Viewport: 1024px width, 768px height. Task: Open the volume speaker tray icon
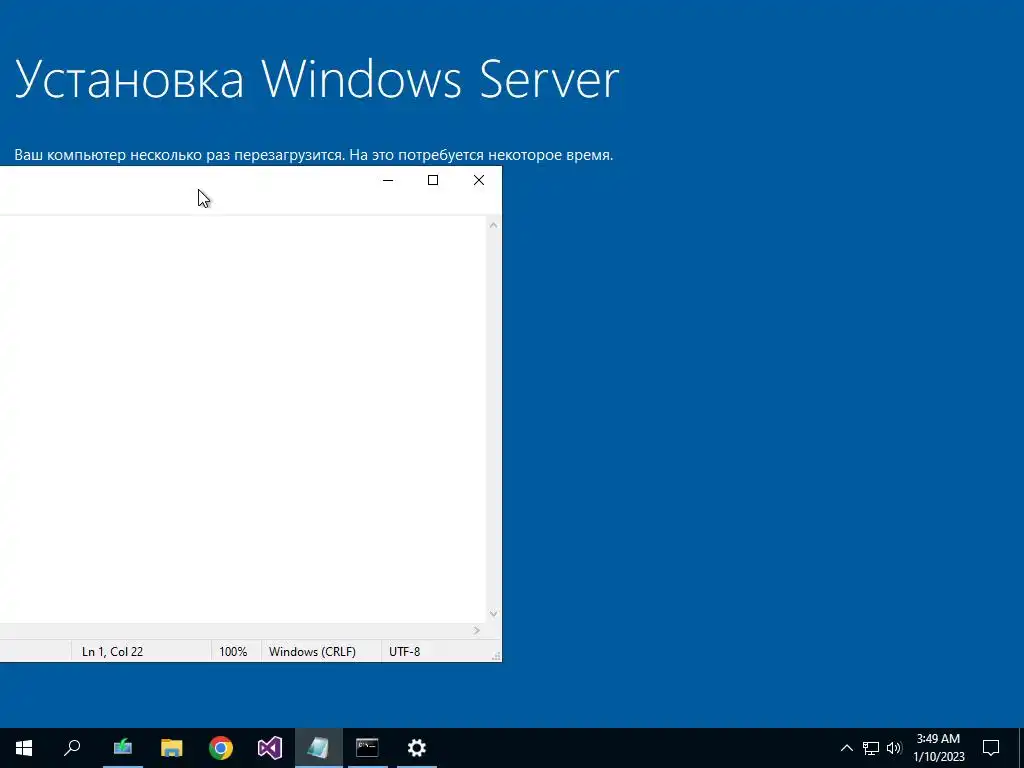click(x=894, y=748)
